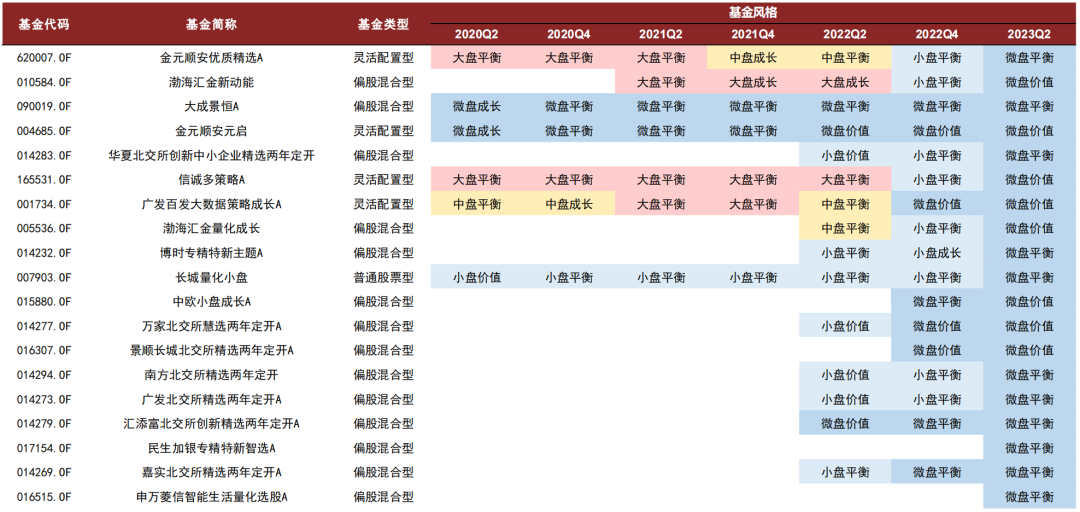Click the 基金类型 column header
The width and height of the screenshot is (1080, 512).
[x=384, y=24]
